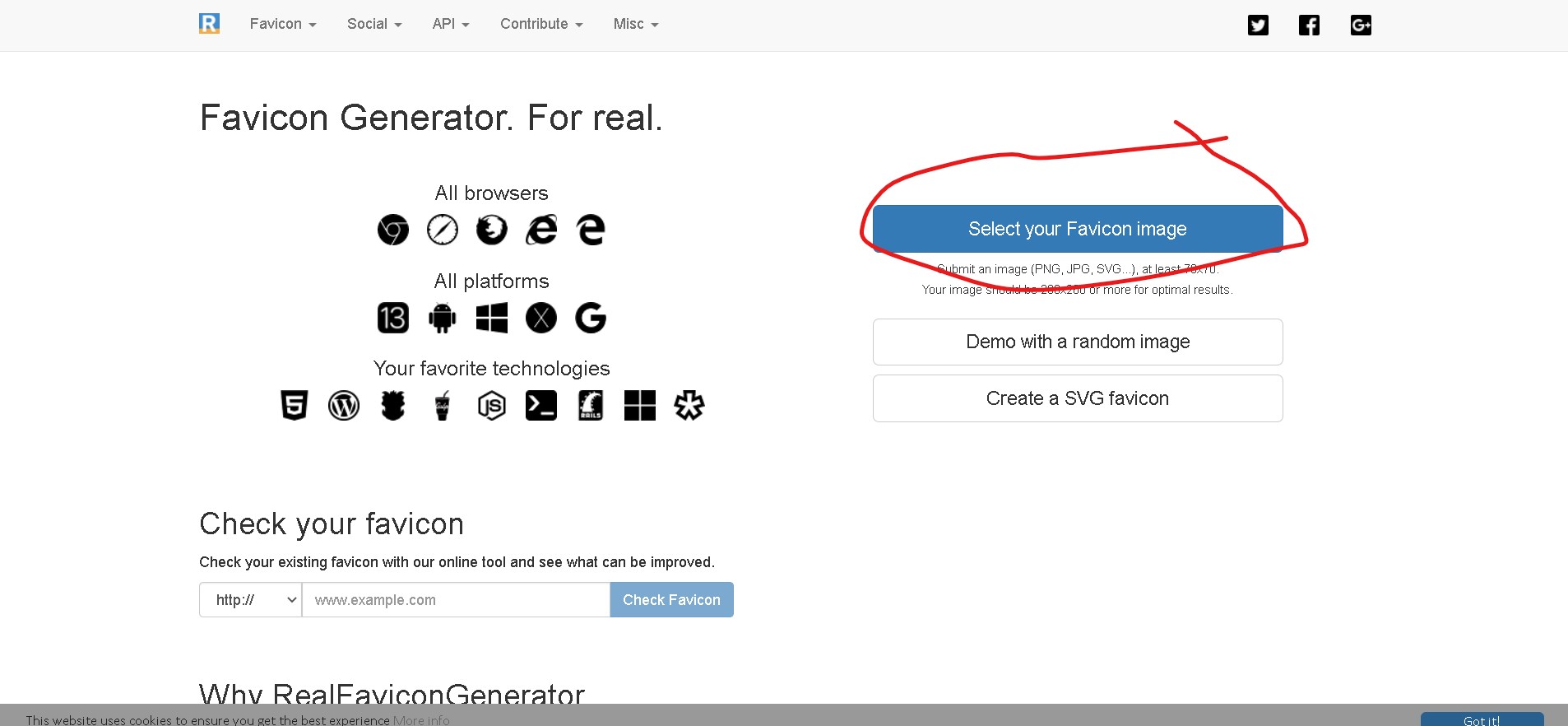1568x726 pixels.
Task: Open the Contribute dropdown menu
Action: 541,24
